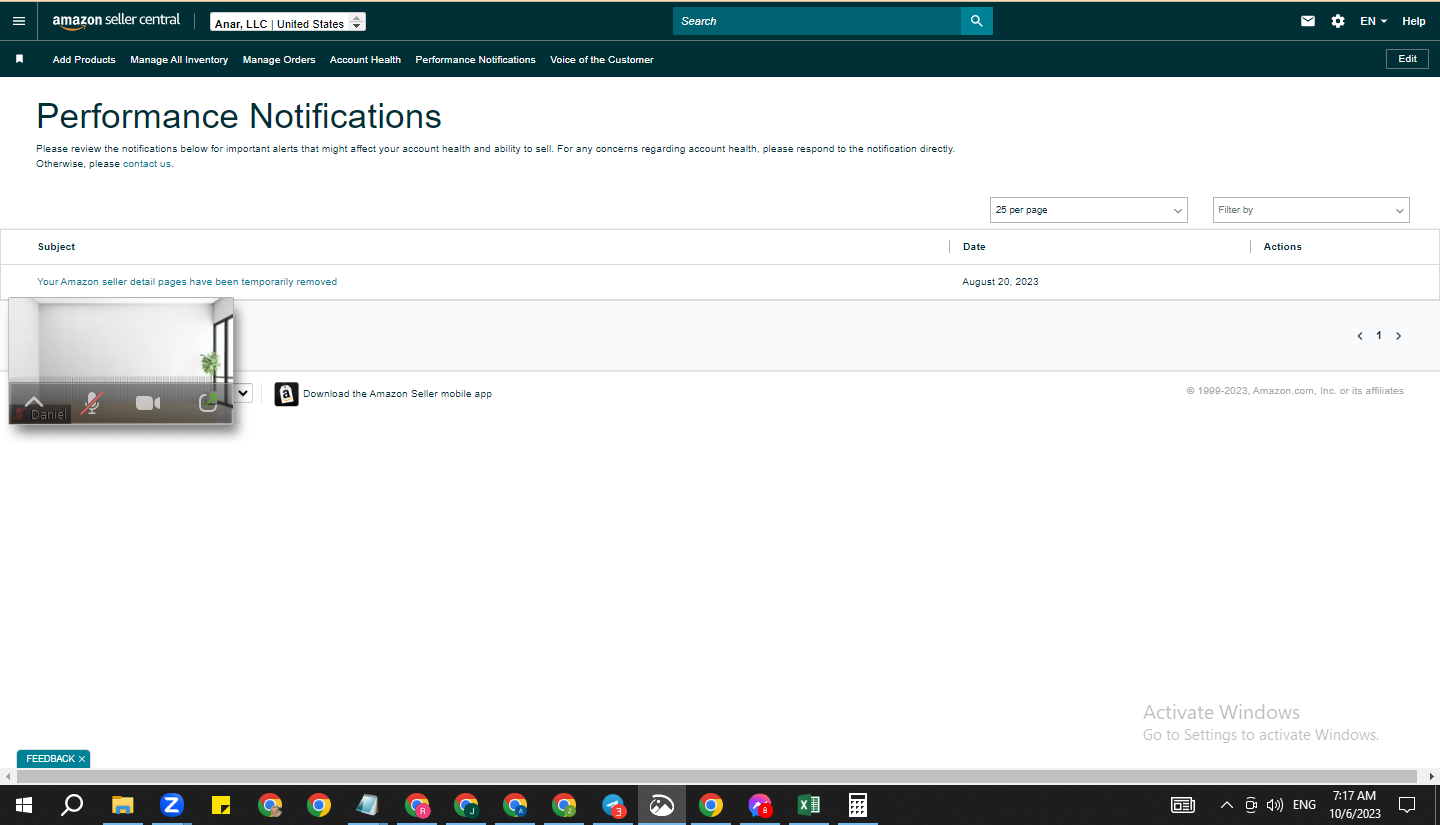Open News and interests in the taskbar

tap(1183, 805)
